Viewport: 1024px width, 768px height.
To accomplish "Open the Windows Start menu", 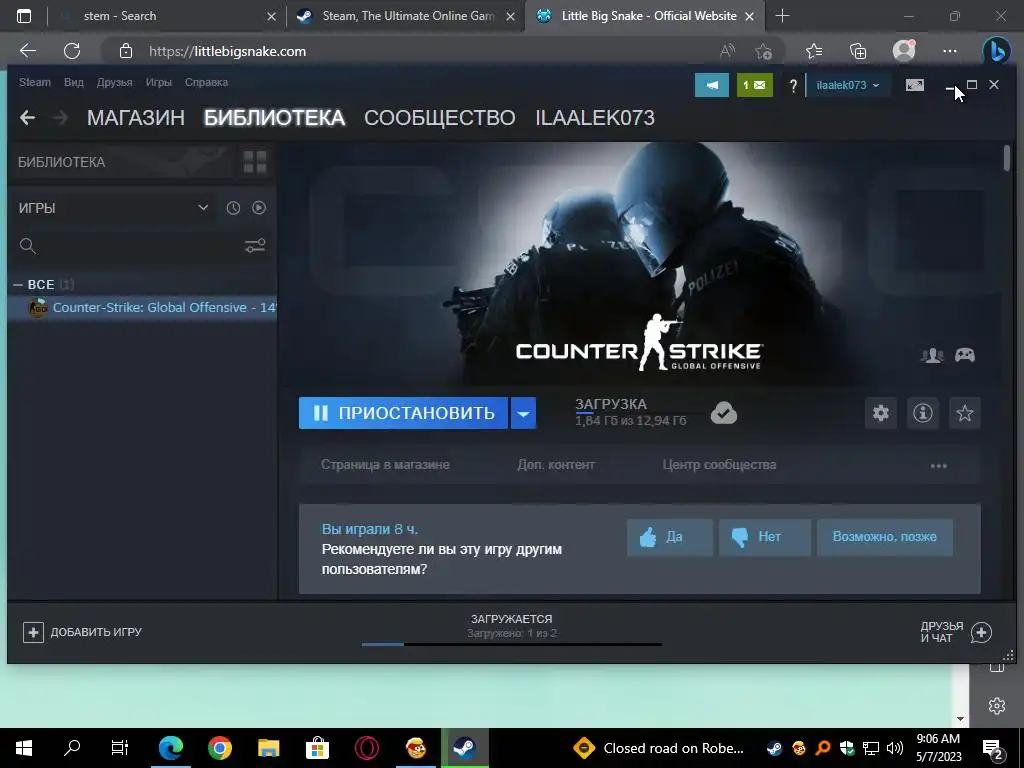I will (x=24, y=748).
